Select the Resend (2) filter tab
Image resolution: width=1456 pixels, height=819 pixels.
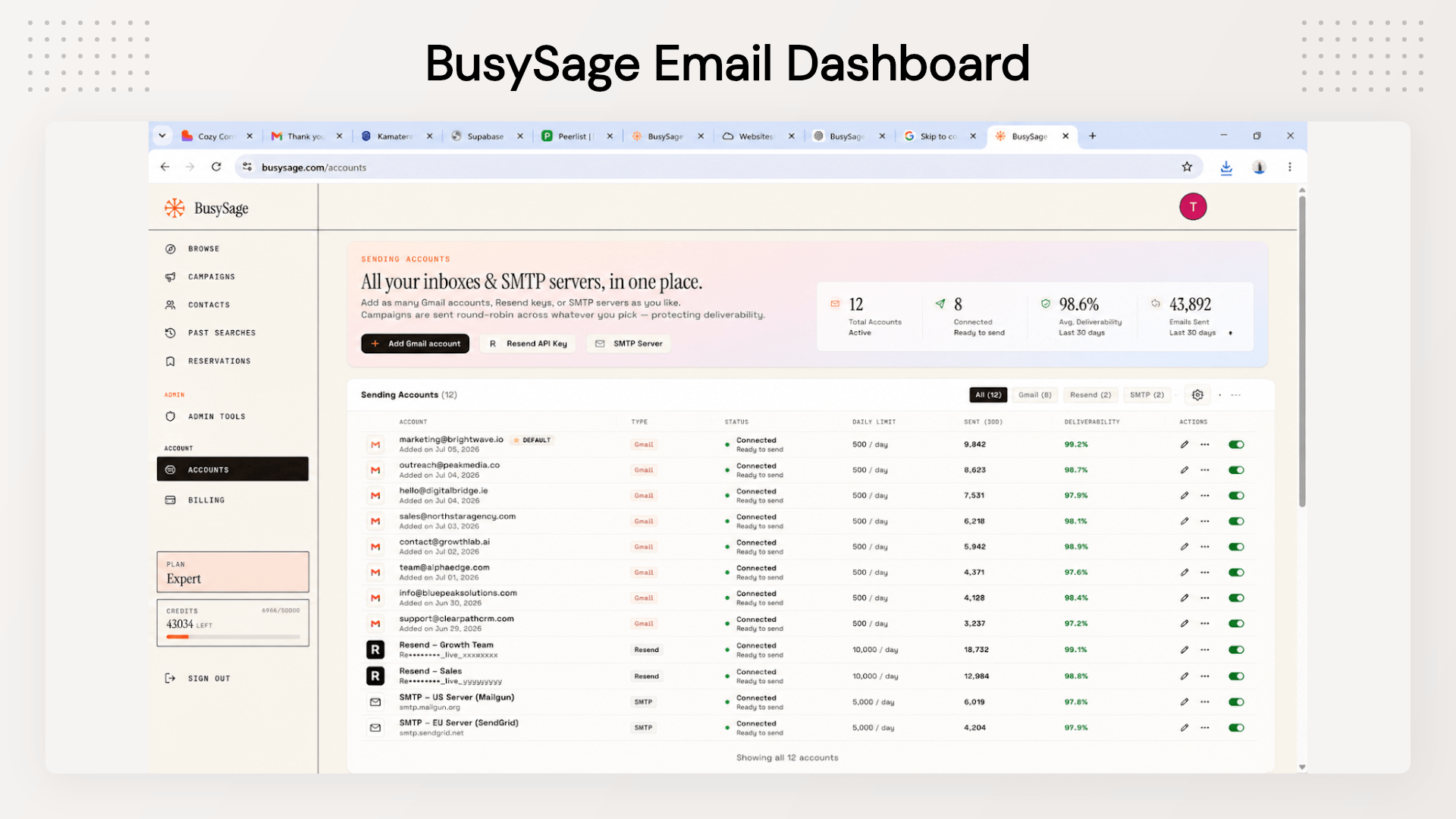point(1090,395)
